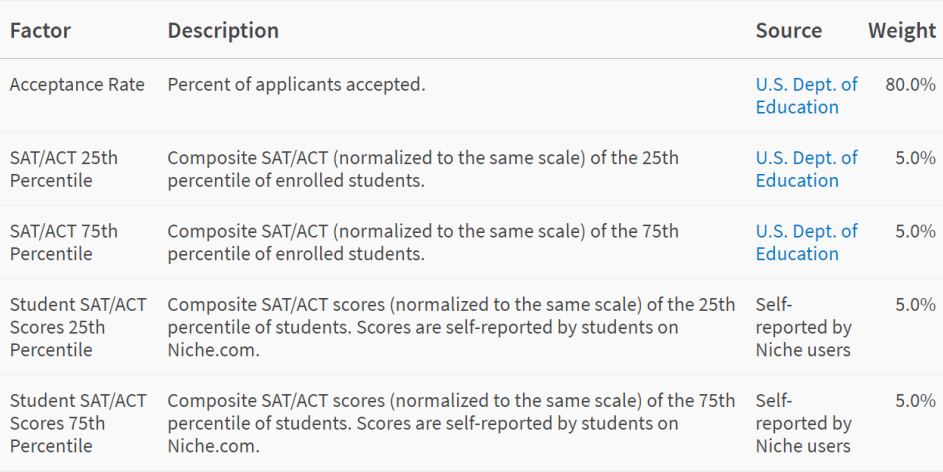Click the U.S. Dept. of Education link for Acceptance Rate
Image resolution: width=943 pixels, height=472 pixels.
point(806,95)
